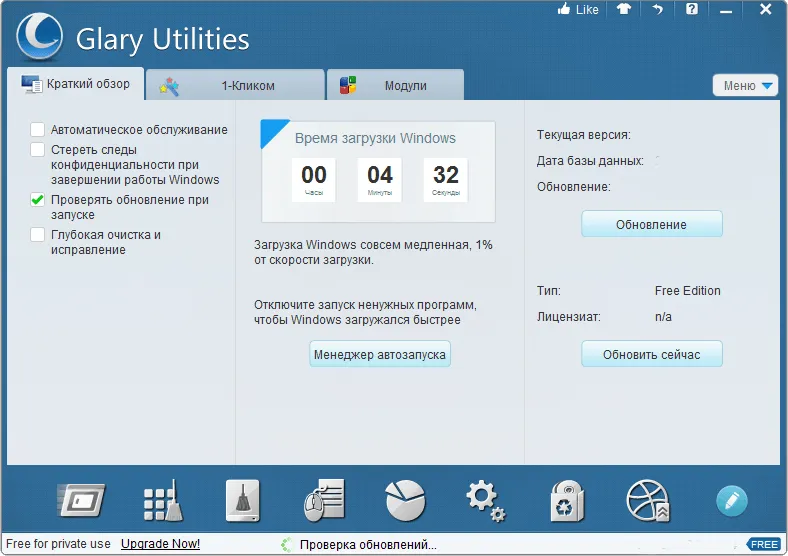The image size is (788, 556).
Task: Open the skins t-shirt icon
Action: point(624,9)
